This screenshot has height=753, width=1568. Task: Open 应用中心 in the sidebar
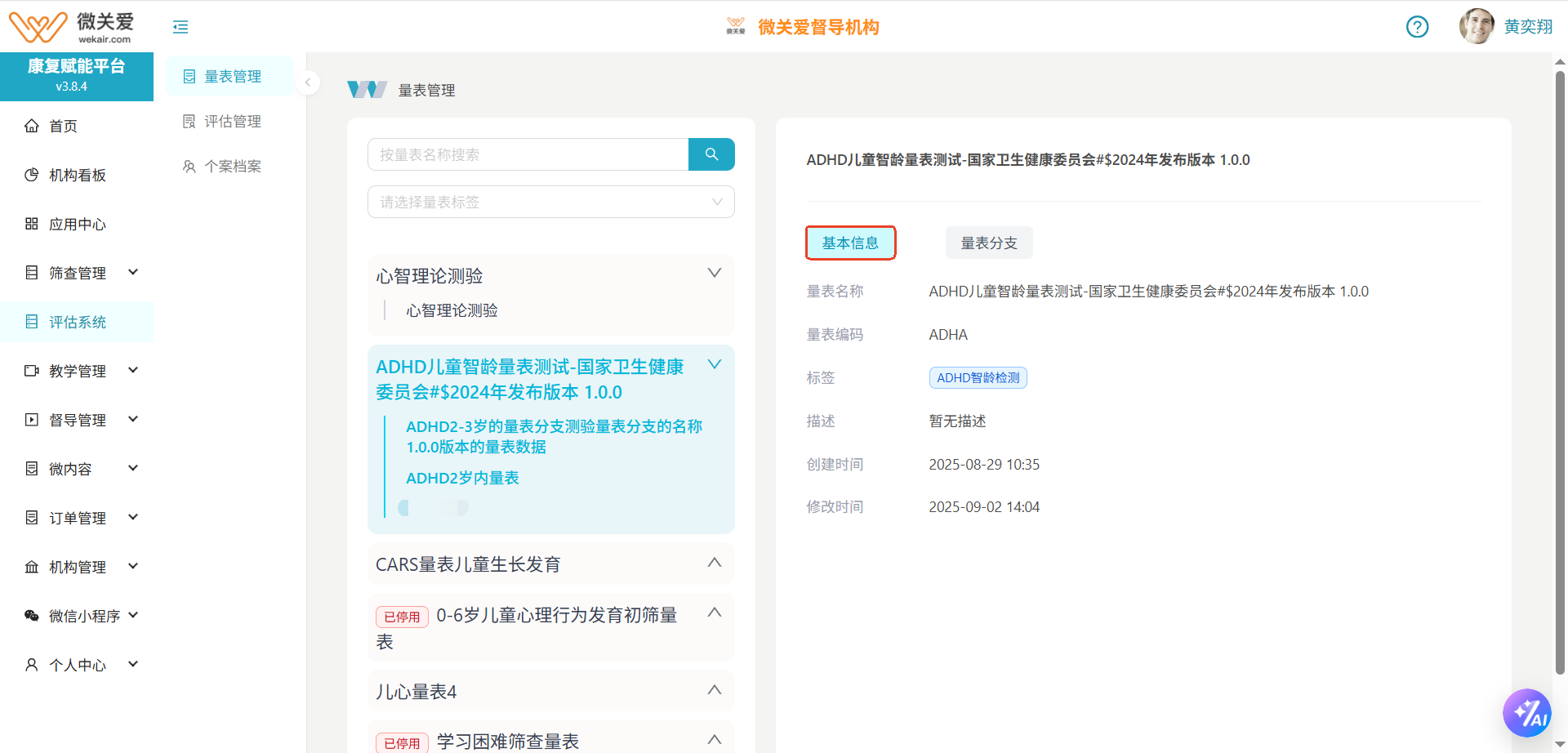pyautogui.click(x=77, y=224)
